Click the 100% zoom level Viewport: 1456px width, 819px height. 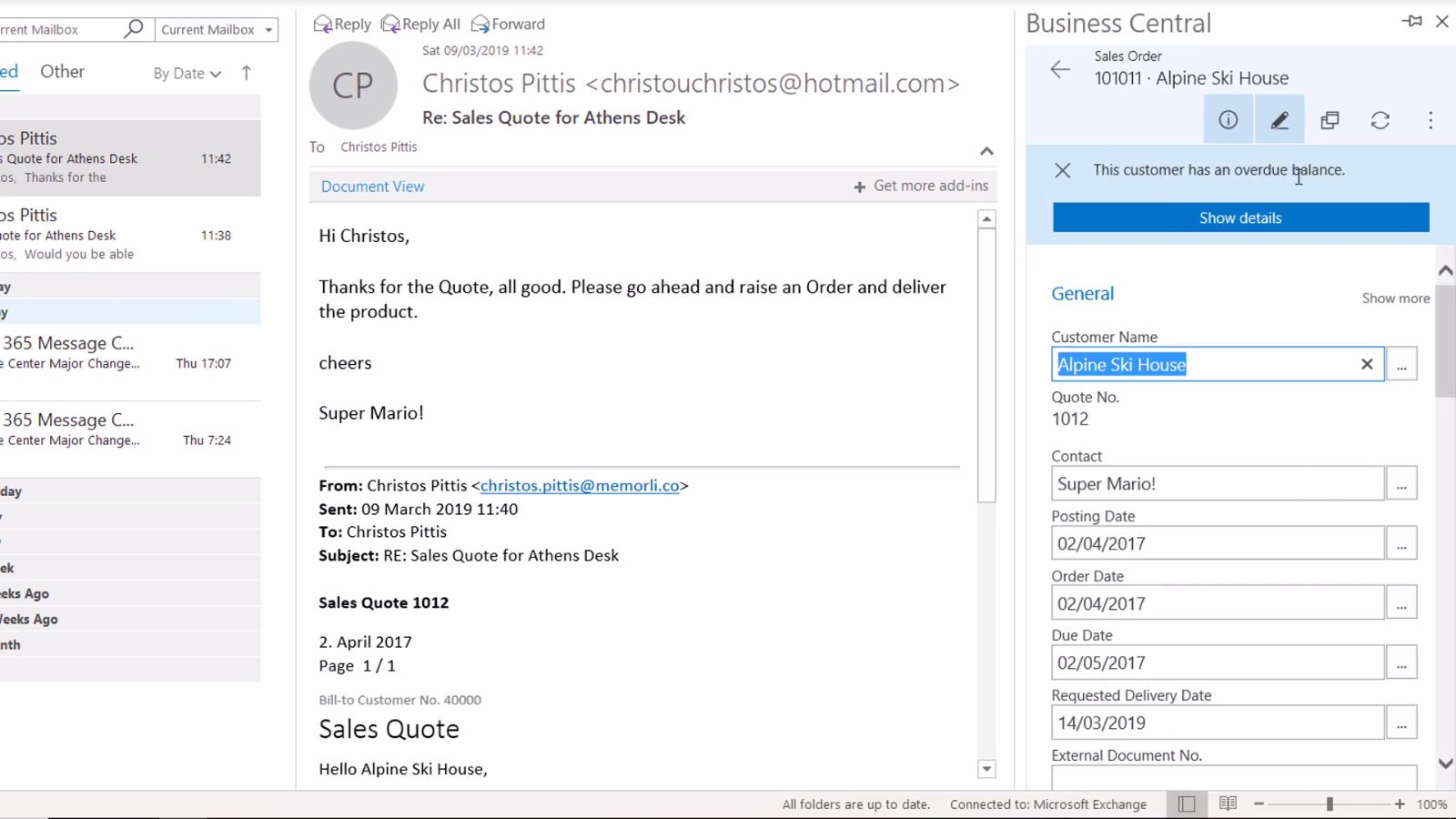point(1432,804)
